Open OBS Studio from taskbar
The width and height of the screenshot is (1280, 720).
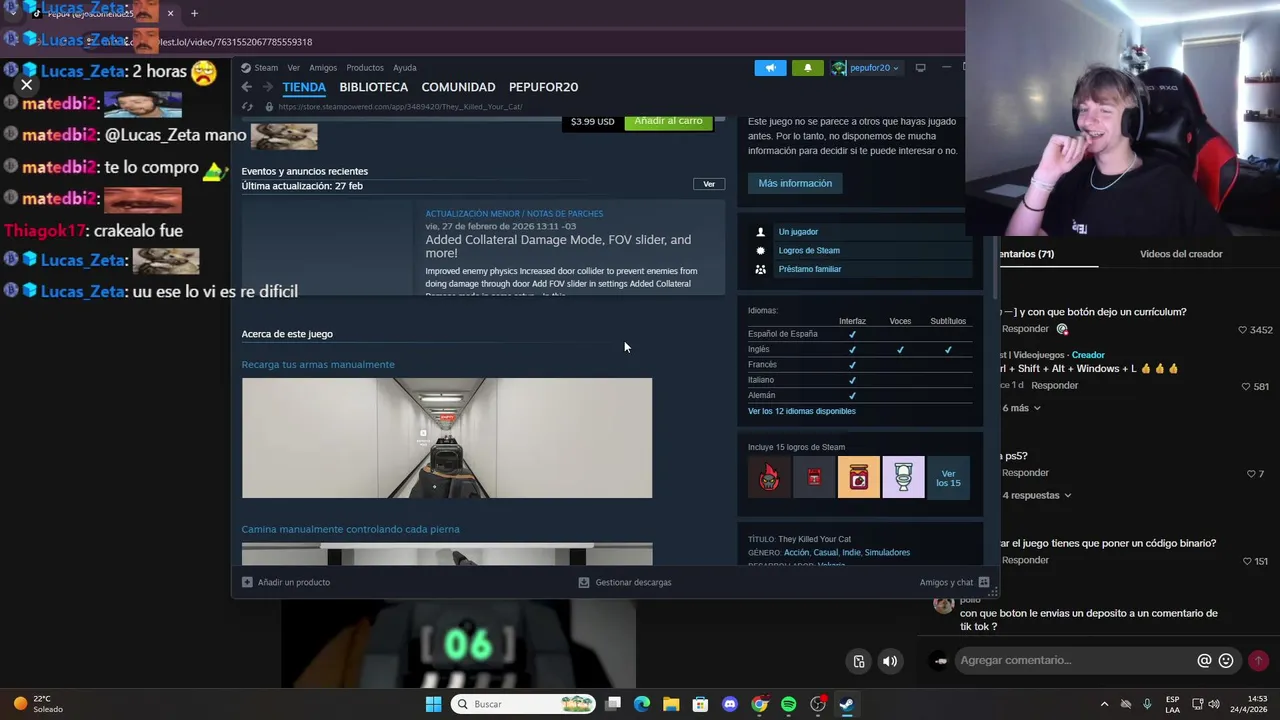coord(818,704)
